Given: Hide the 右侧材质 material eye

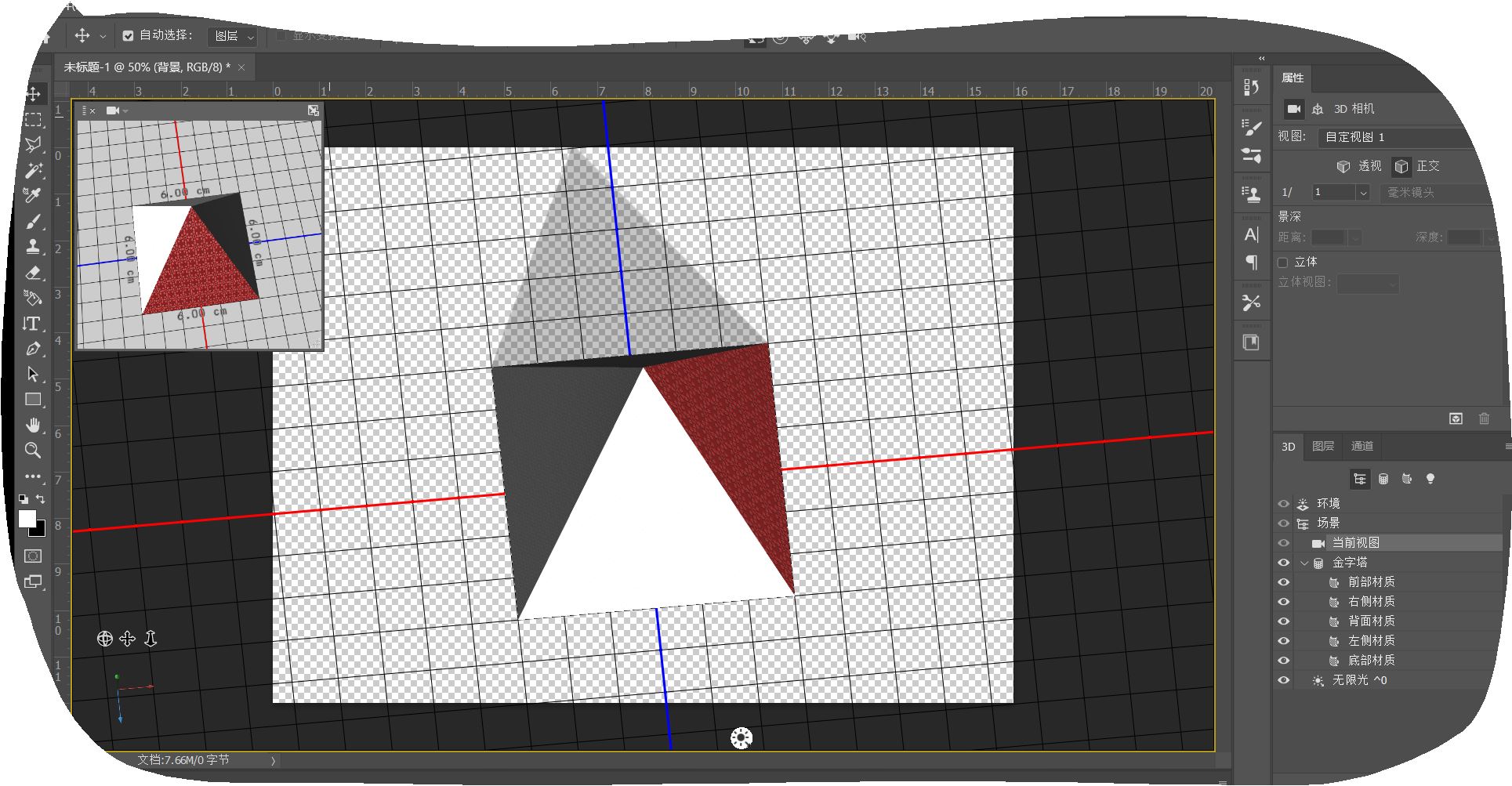Looking at the screenshot, I should pyautogui.click(x=1283, y=602).
